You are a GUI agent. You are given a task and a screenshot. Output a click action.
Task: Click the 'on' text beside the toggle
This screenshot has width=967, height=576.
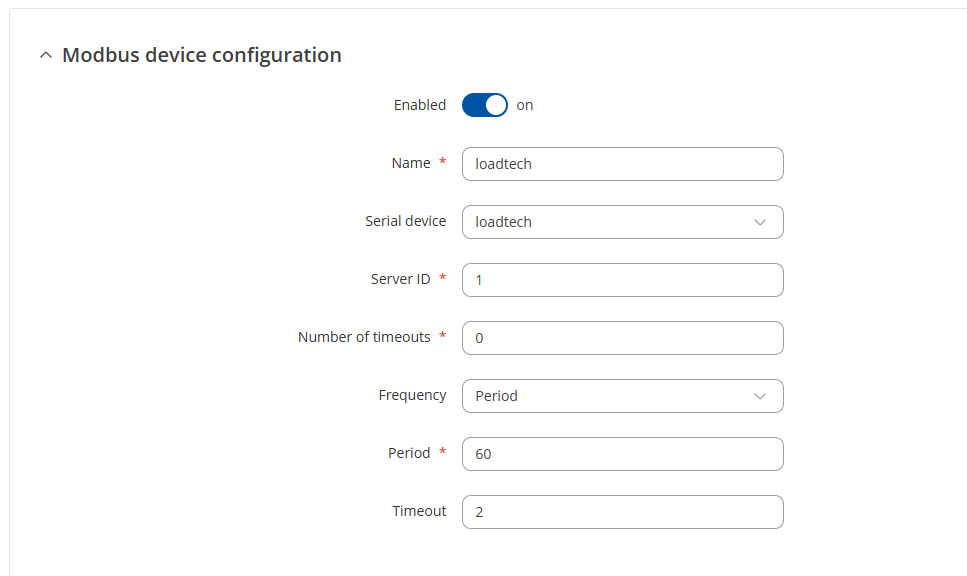tap(525, 105)
